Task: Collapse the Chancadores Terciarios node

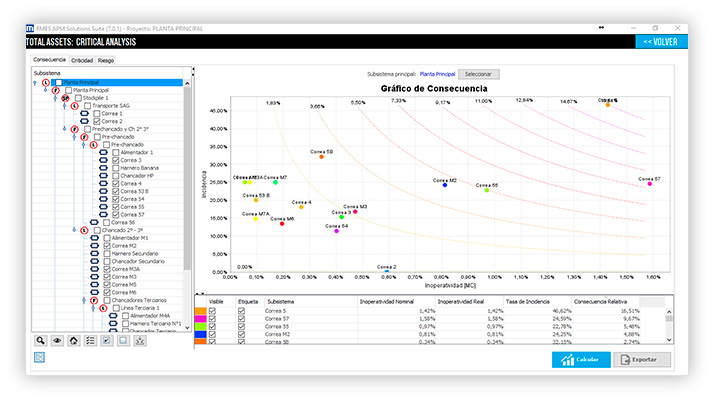Action: pos(84,300)
